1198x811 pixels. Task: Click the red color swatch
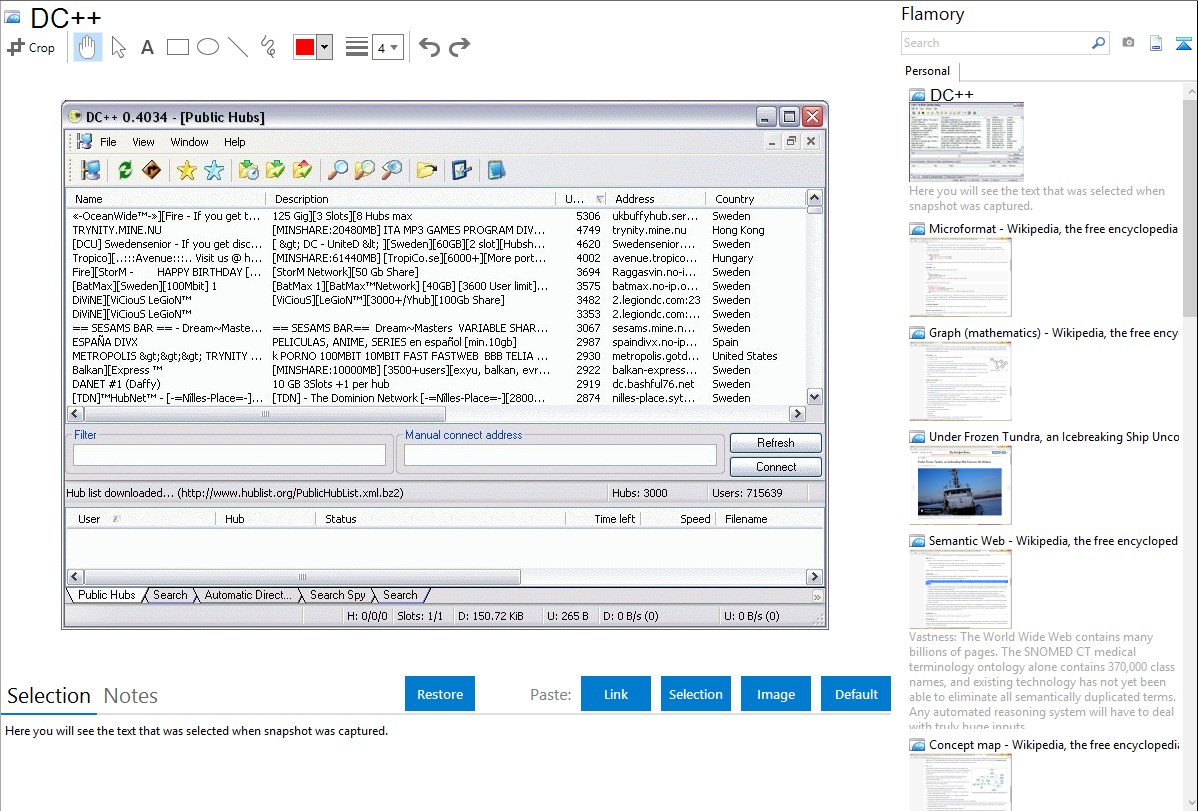pos(305,47)
